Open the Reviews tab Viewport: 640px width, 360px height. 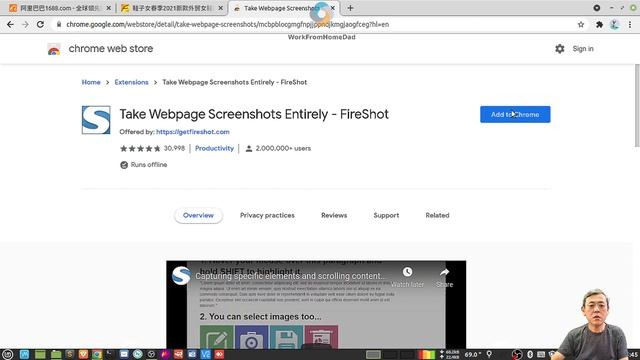point(334,216)
